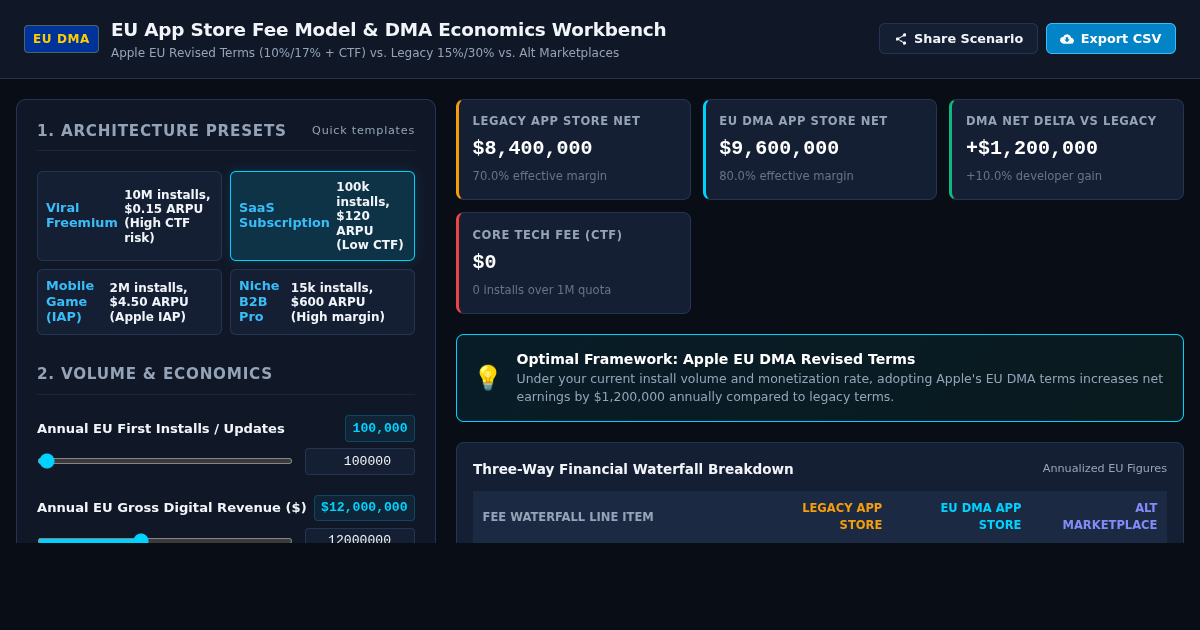Click the DMA Net Delta vs Legacy card

[x=1066, y=149]
